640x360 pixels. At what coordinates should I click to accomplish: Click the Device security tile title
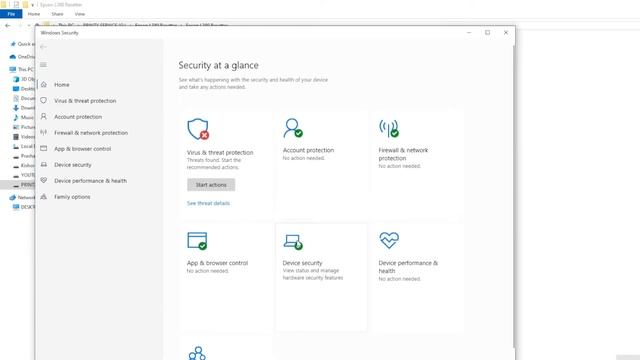pyautogui.click(x=302, y=263)
